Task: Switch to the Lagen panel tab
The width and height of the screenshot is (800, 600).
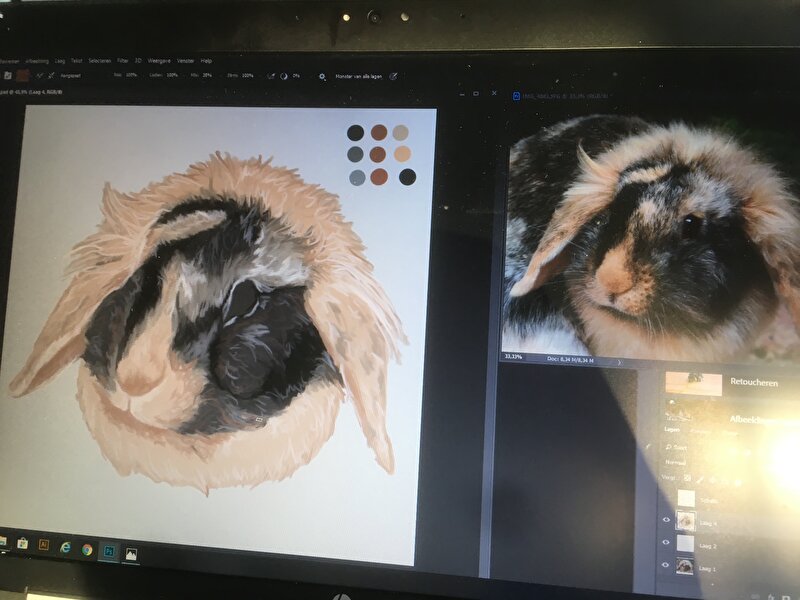Action: pyautogui.click(x=672, y=430)
